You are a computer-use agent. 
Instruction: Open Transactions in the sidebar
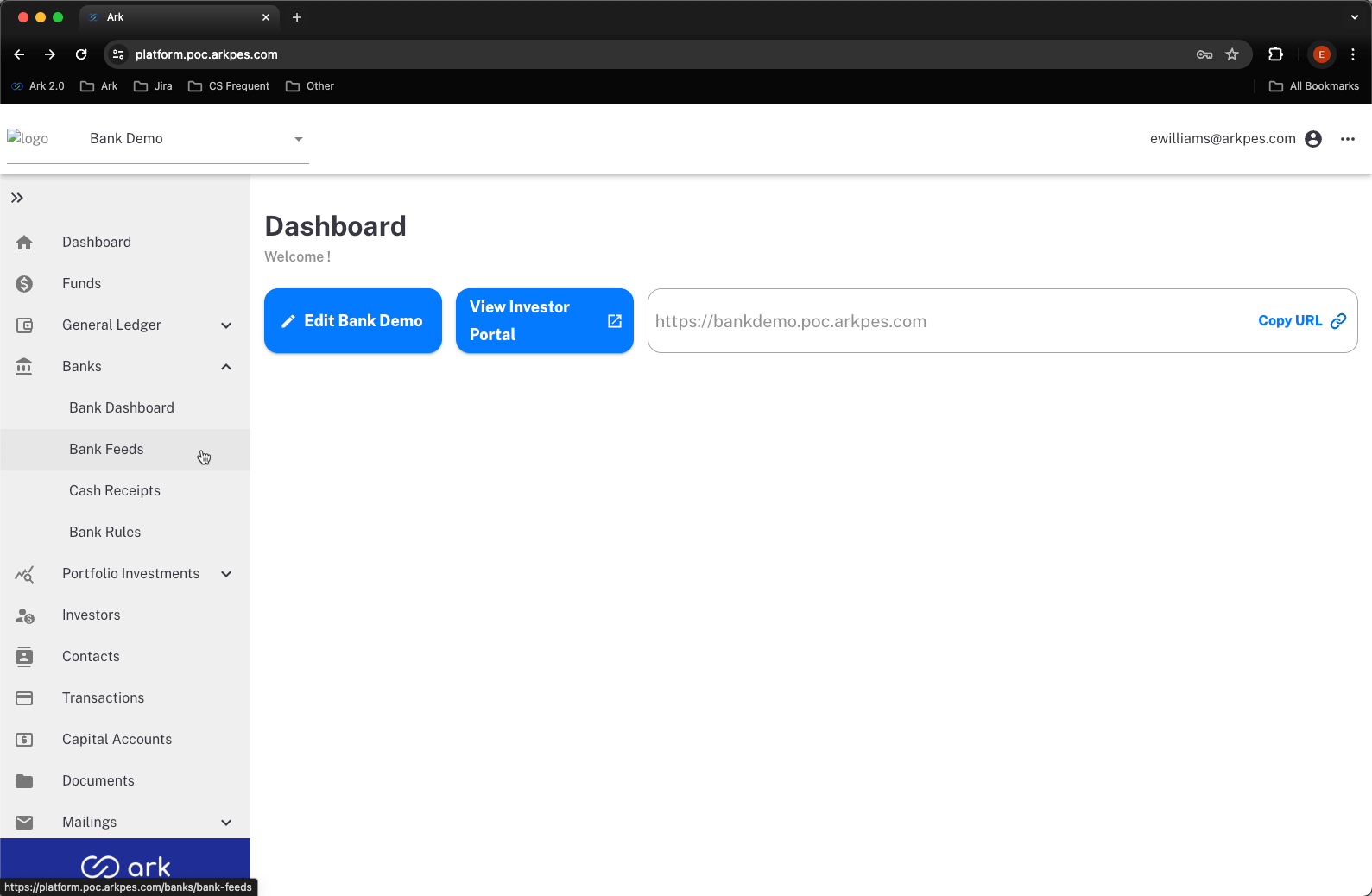click(125, 698)
